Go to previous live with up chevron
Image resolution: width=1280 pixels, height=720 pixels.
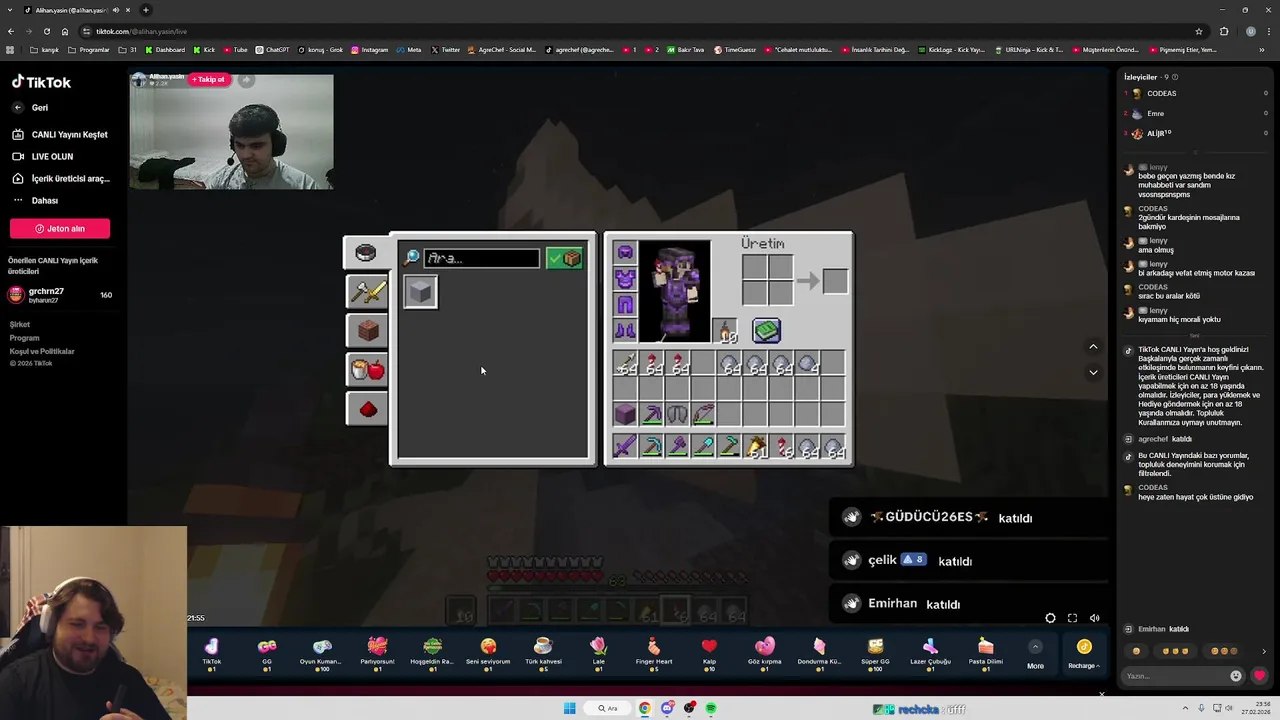(1093, 347)
